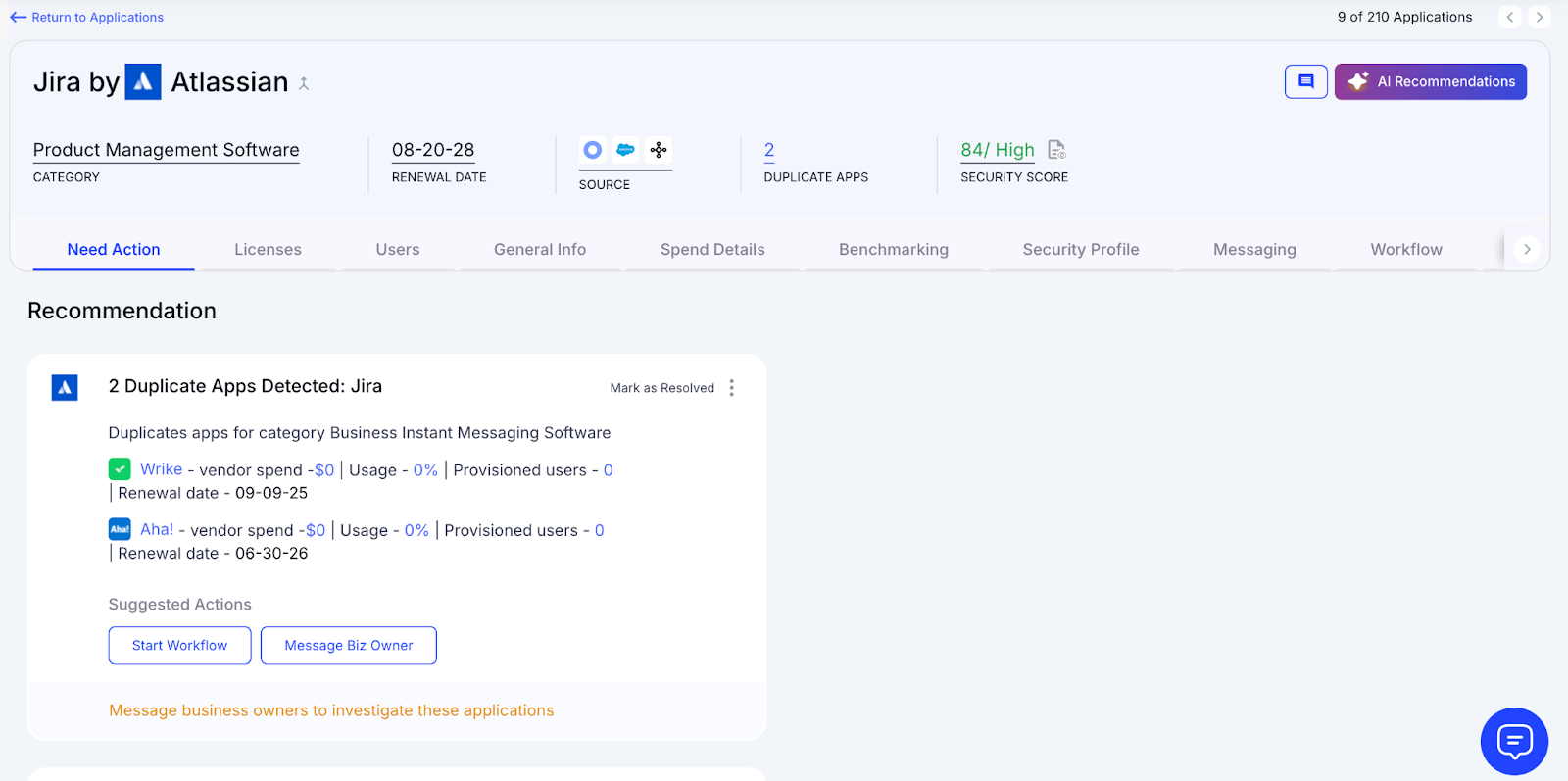Image resolution: width=1568 pixels, height=781 pixels.
Task: Show more tabs with right chevron
Action: click(1527, 249)
